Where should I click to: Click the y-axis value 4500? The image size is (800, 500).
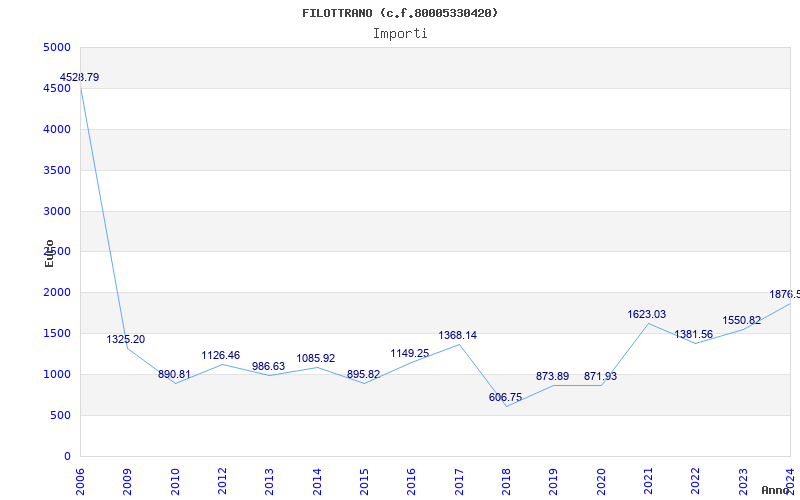tap(57, 88)
